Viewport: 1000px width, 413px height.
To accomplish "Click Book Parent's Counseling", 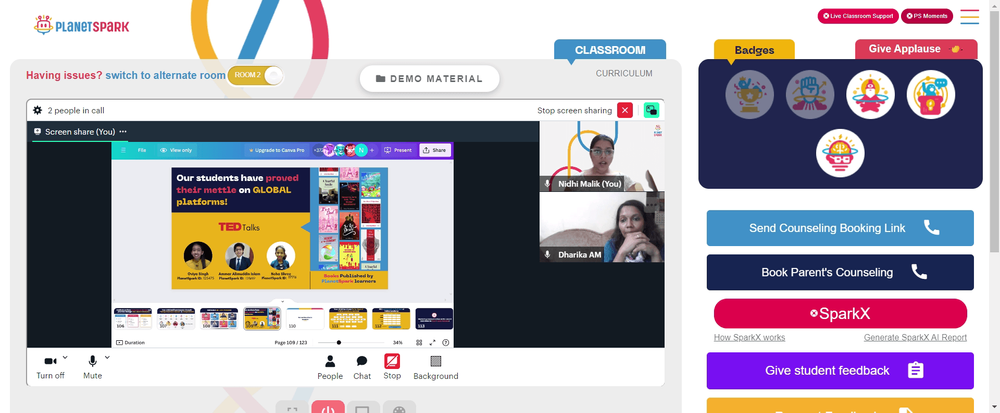I will 840,272.
